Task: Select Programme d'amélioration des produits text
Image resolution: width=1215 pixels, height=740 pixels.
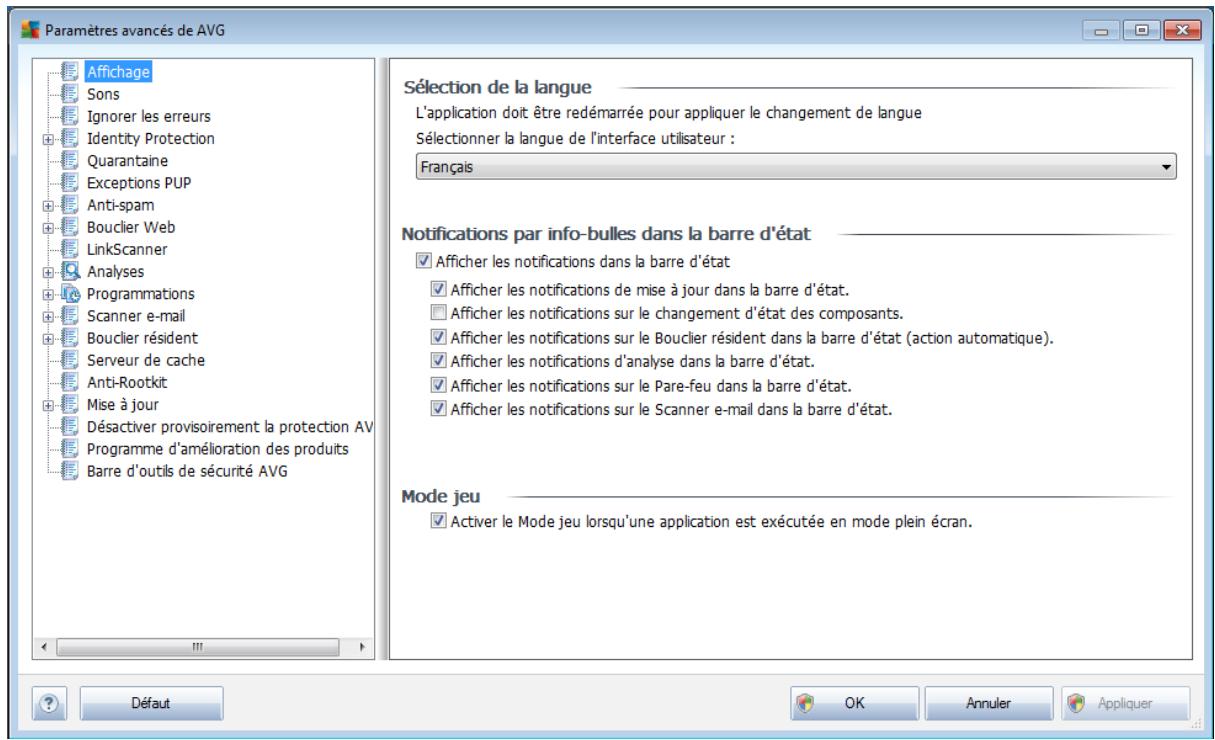Action: point(217,449)
